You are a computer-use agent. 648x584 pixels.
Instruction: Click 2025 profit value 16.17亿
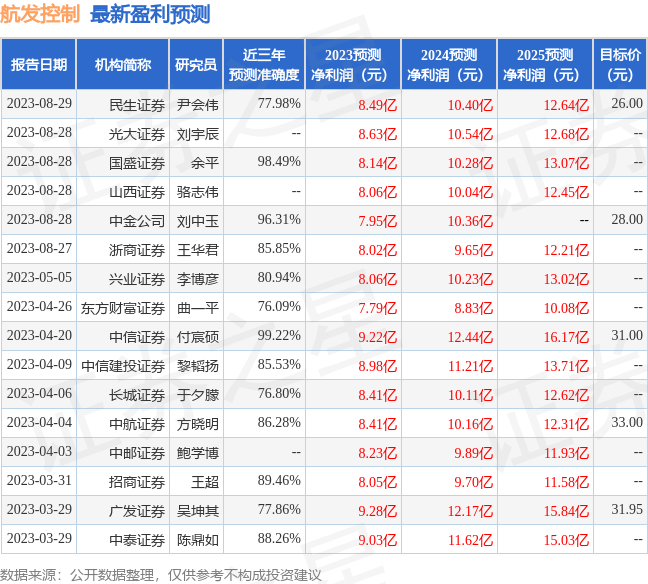(566, 337)
